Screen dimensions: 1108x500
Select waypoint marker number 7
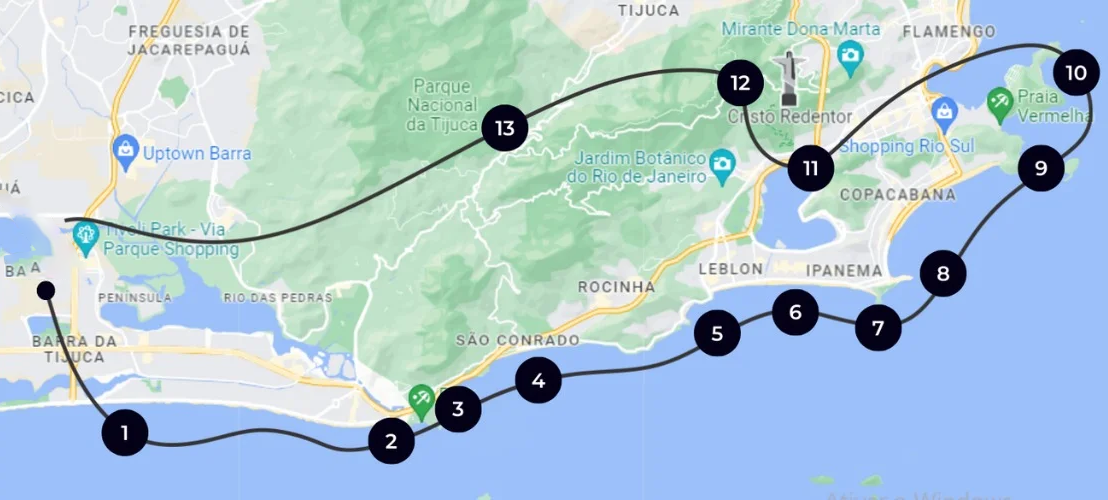click(878, 328)
